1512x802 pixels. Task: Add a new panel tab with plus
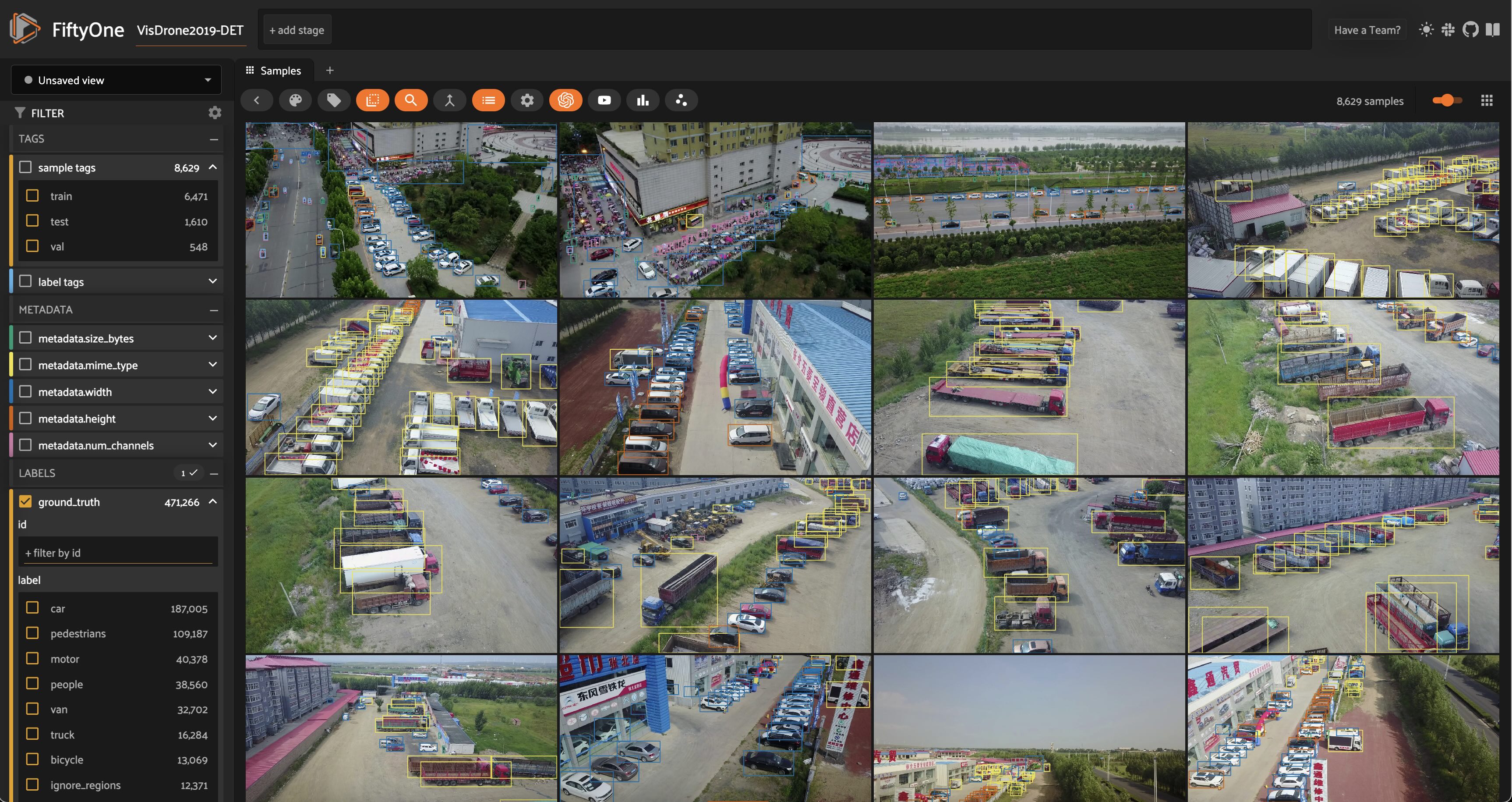click(x=330, y=71)
